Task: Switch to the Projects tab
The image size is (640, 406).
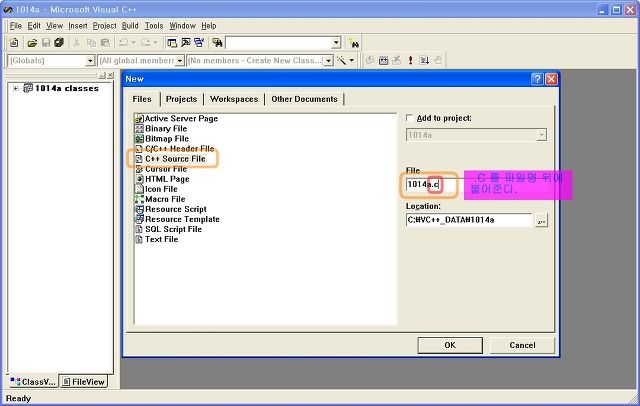Action: (x=181, y=99)
